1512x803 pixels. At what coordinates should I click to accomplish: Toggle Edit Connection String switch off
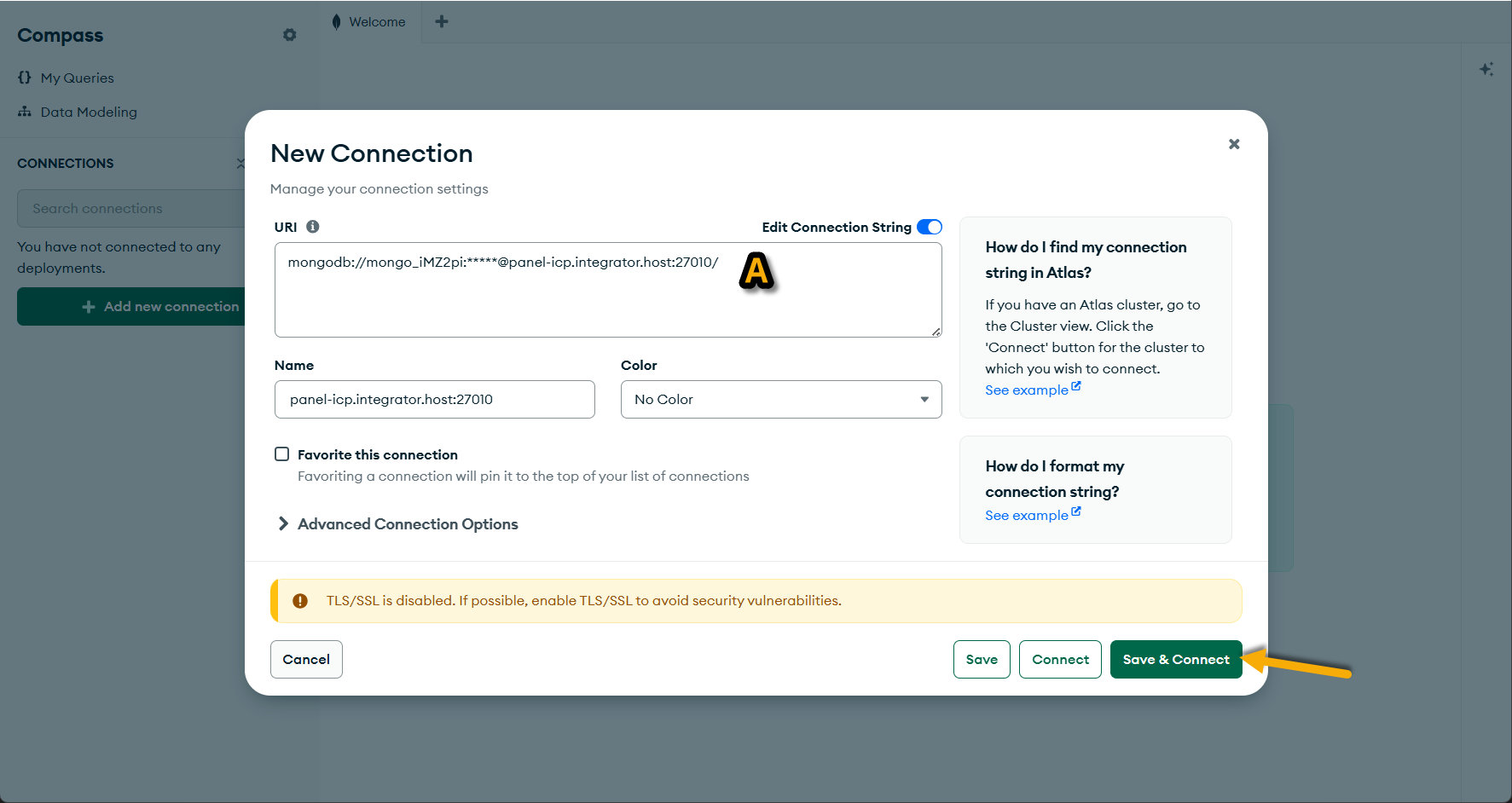pyautogui.click(x=930, y=227)
